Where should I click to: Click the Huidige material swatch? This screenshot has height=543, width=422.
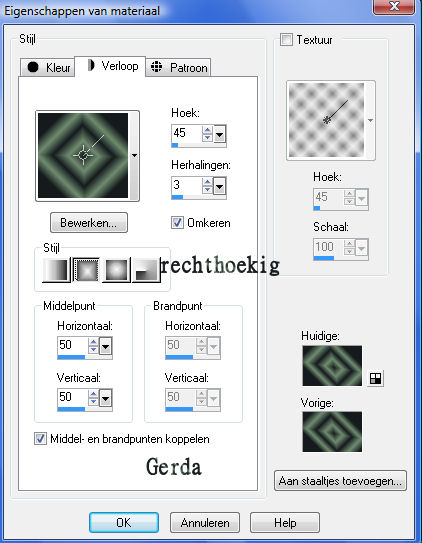tap(332, 366)
